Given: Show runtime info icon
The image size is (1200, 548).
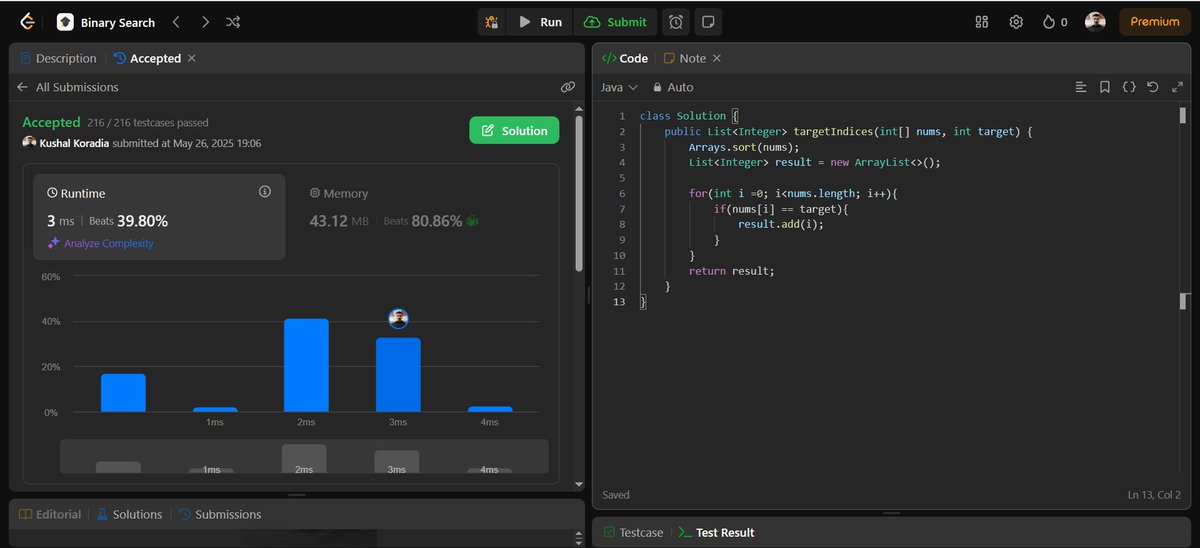Looking at the screenshot, I should click(x=265, y=191).
